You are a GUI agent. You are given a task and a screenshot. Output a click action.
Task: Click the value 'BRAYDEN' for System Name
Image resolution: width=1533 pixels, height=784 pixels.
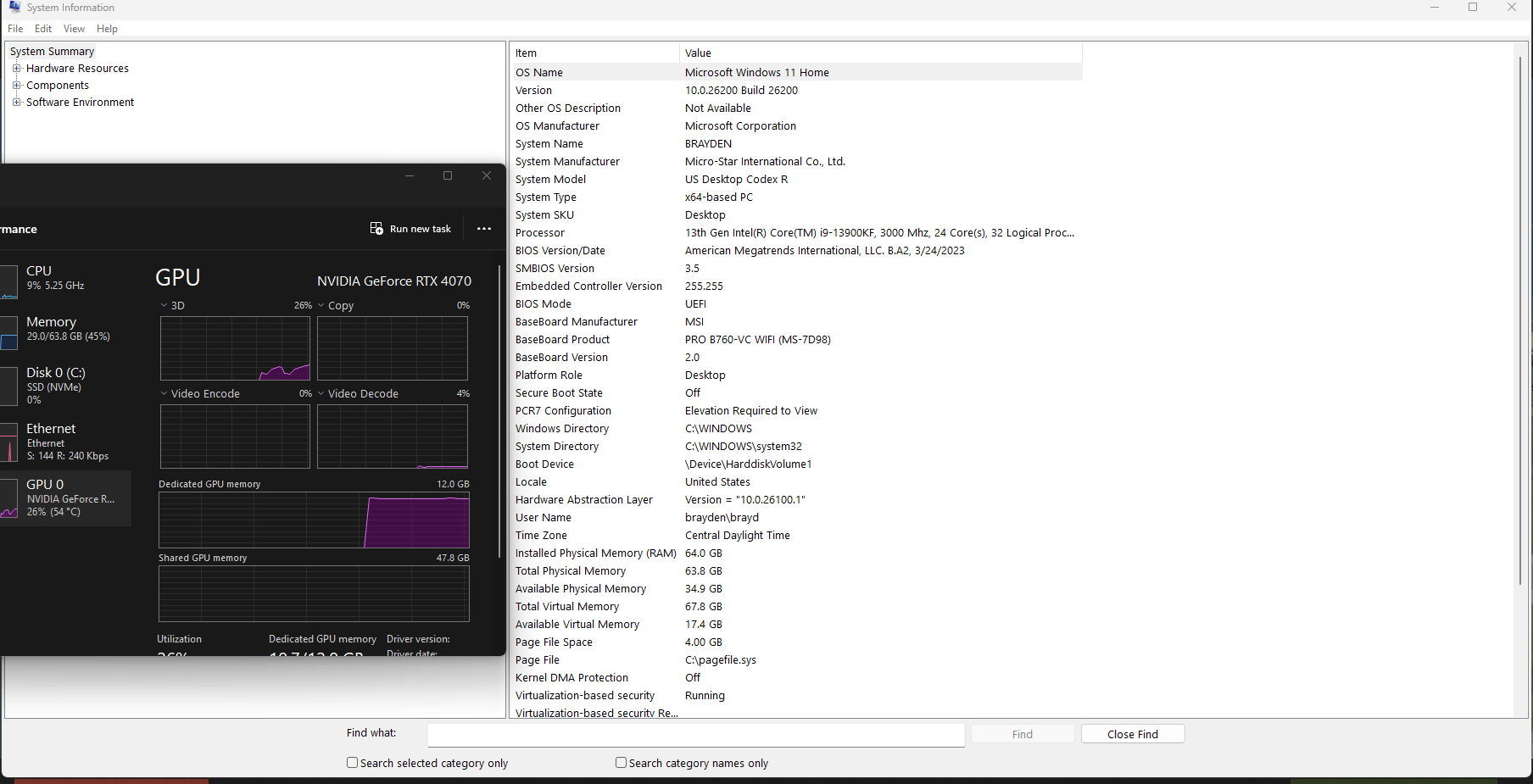click(708, 144)
